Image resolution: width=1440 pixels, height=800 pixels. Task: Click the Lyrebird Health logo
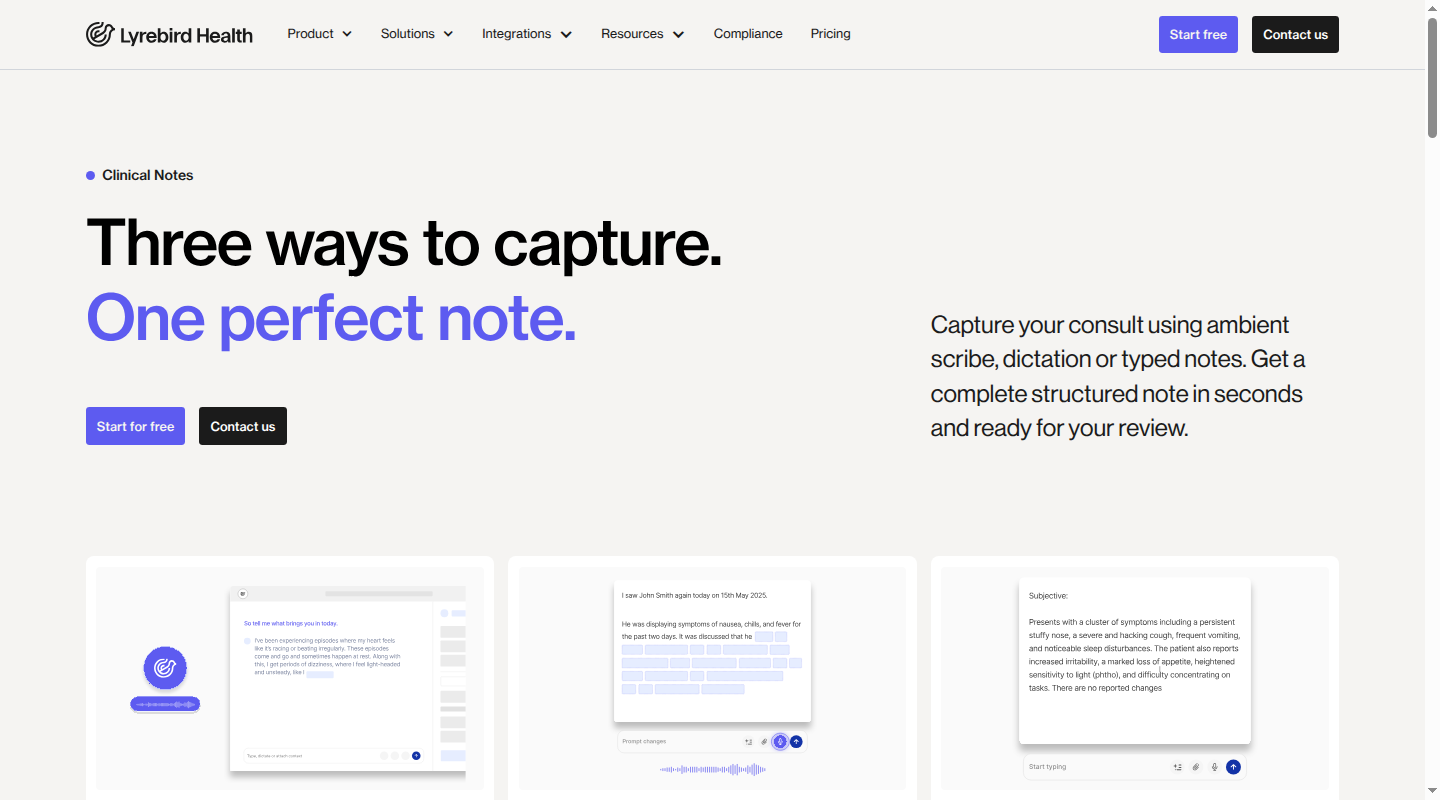[169, 35]
